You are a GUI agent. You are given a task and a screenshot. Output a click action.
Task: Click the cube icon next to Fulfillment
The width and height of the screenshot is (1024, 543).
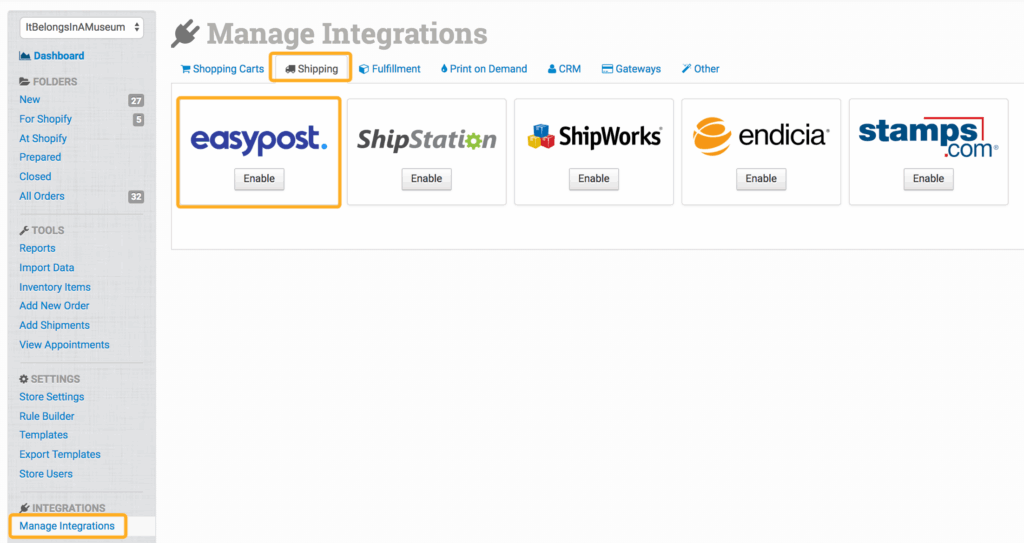click(x=364, y=69)
